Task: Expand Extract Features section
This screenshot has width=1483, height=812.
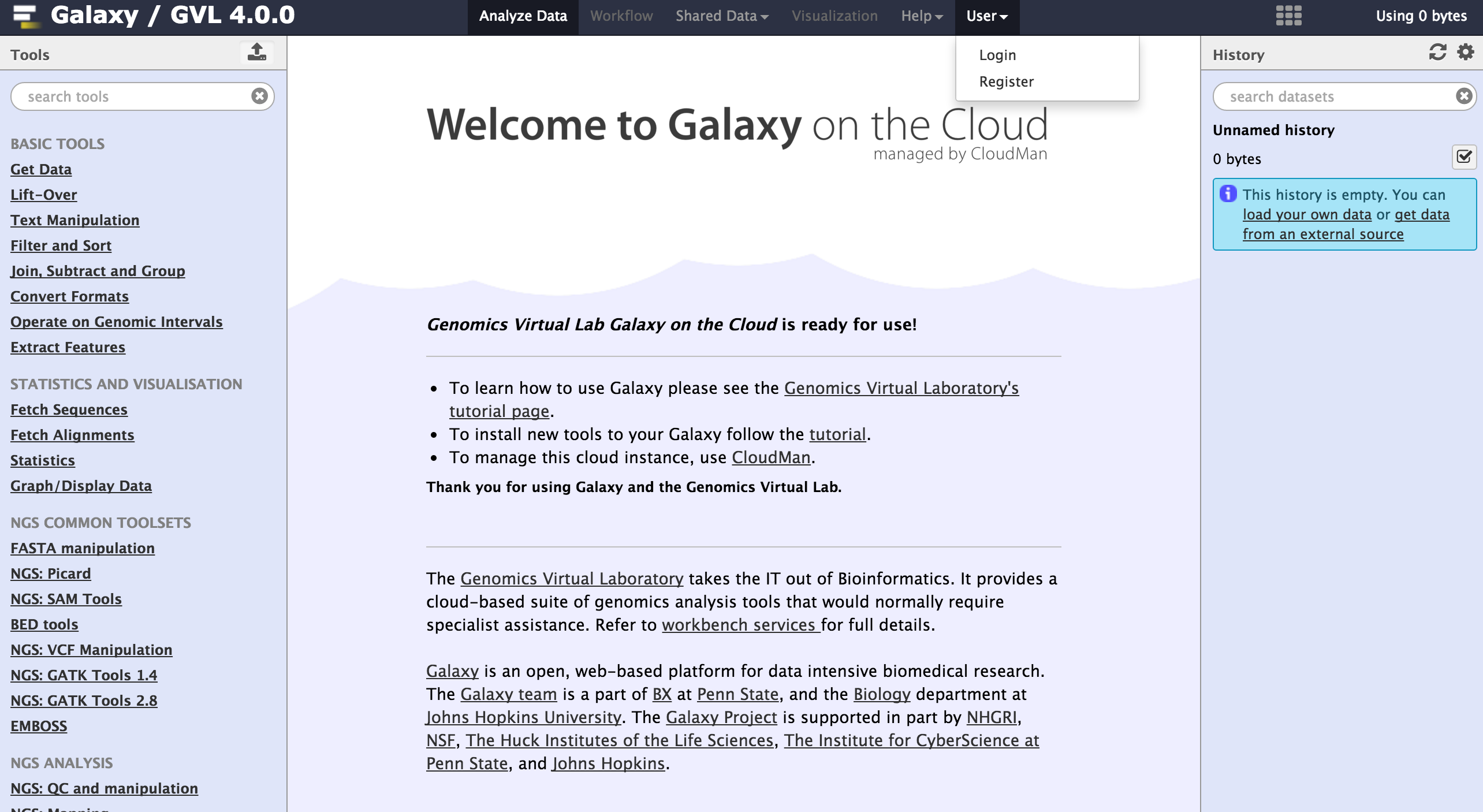Action: pyautogui.click(x=68, y=347)
